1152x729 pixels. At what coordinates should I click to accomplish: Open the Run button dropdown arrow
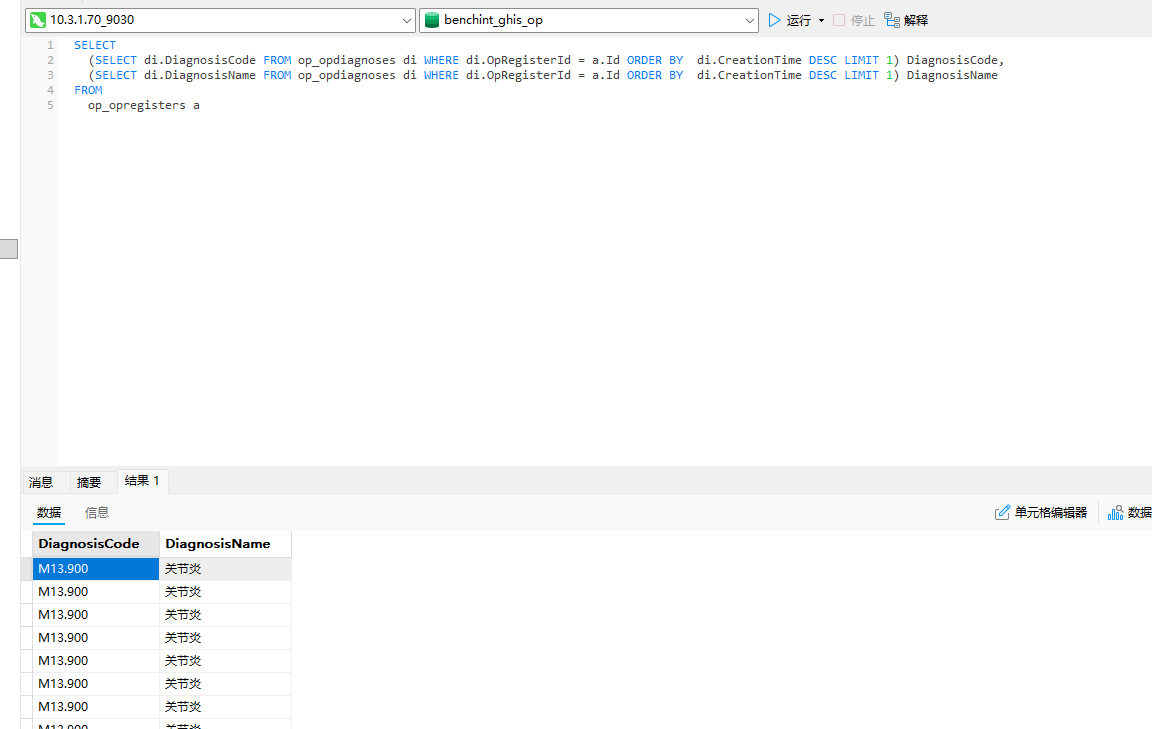click(x=821, y=20)
